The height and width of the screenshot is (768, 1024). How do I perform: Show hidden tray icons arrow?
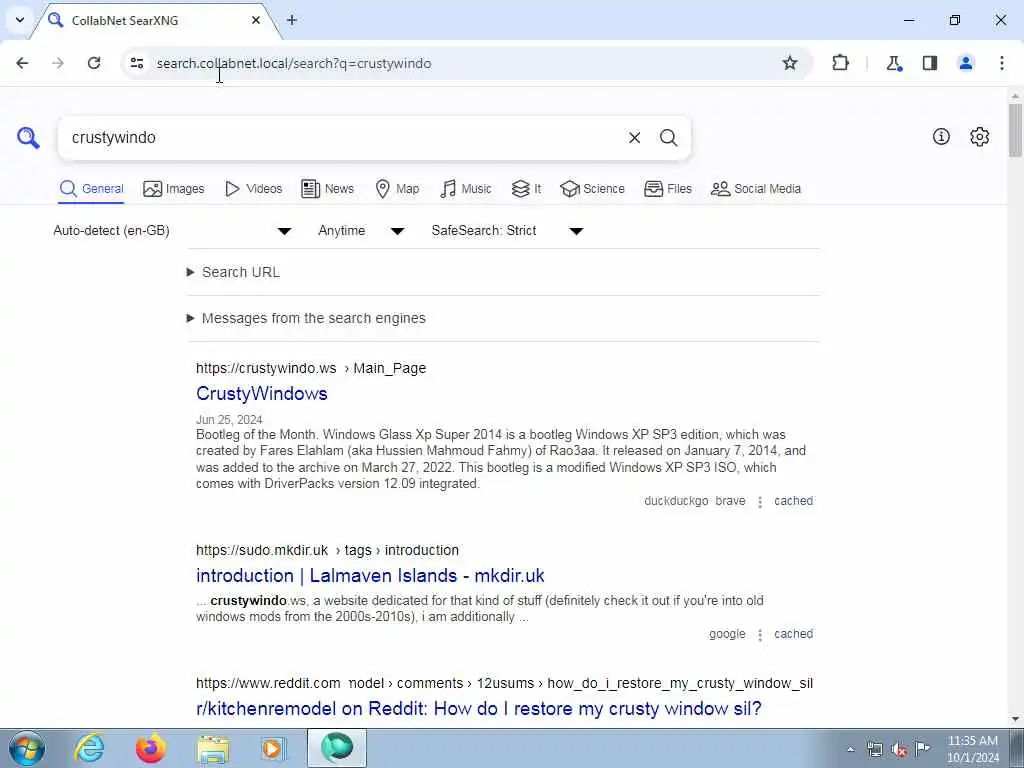coord(850,749)
